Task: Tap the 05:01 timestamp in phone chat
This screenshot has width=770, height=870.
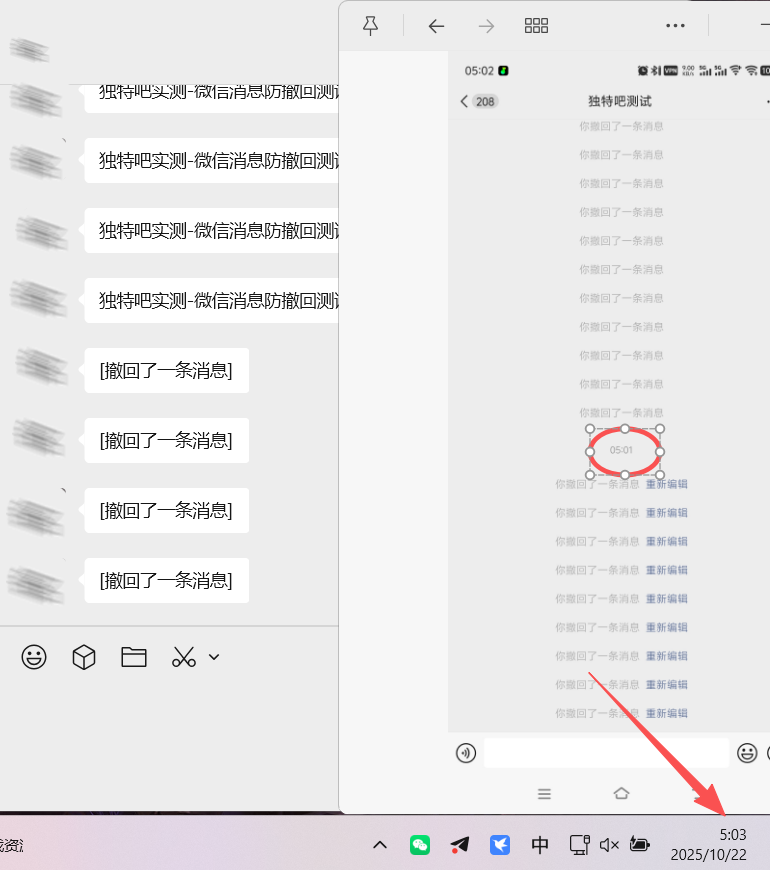Action: coord(621,450)
